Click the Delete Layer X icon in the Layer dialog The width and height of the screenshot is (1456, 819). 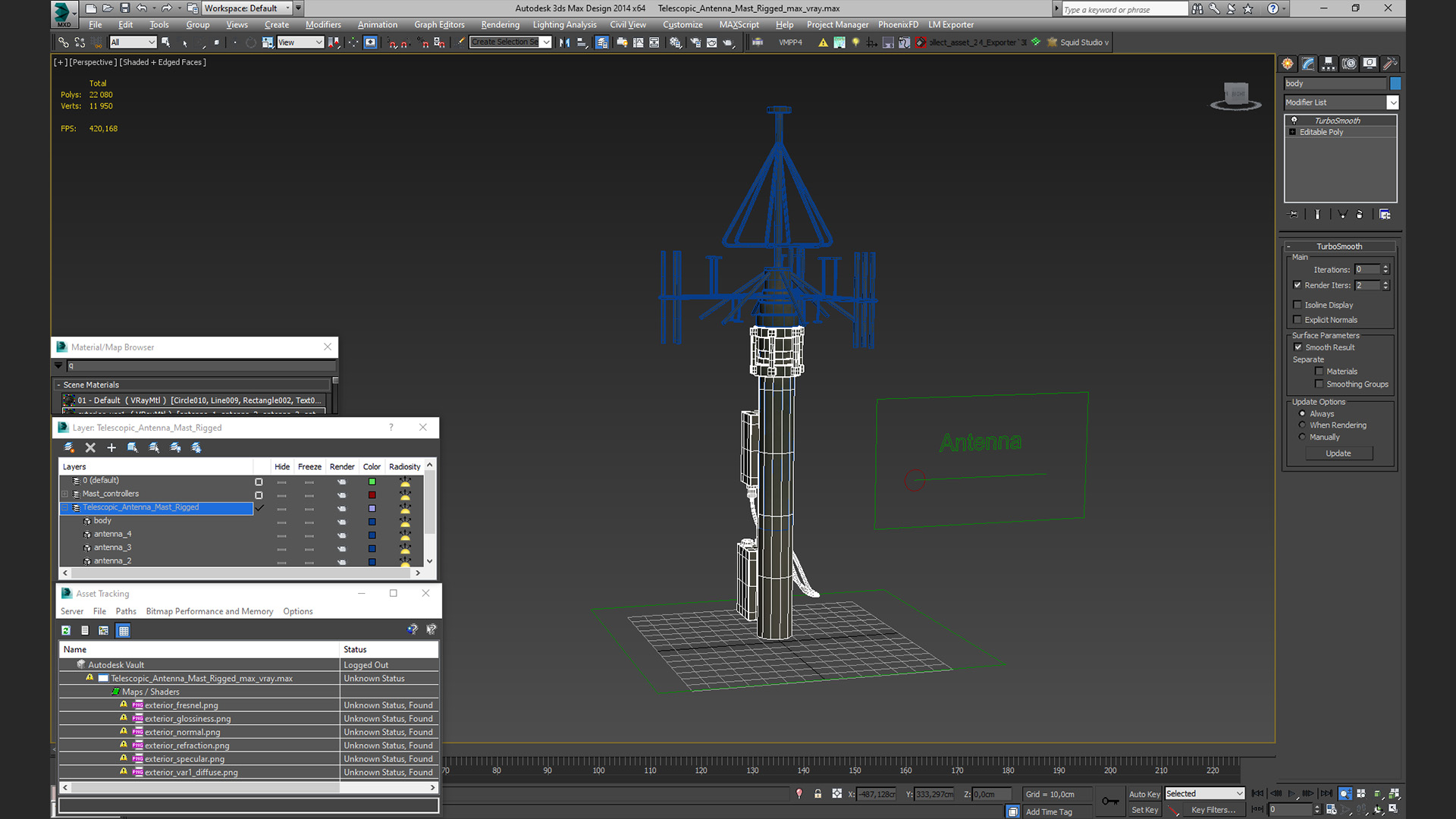(x=90, y=447)
